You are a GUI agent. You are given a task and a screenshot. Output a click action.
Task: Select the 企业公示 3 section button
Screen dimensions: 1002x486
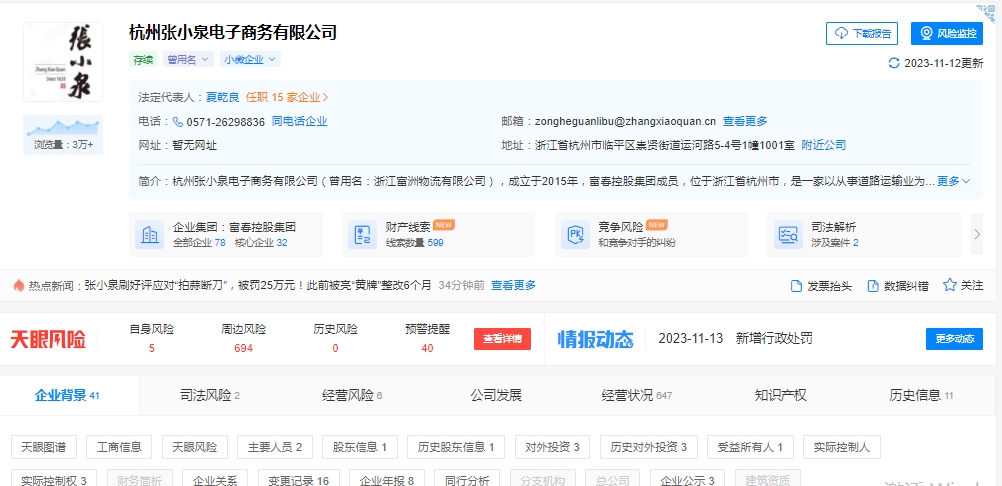[x=688, y=478]
